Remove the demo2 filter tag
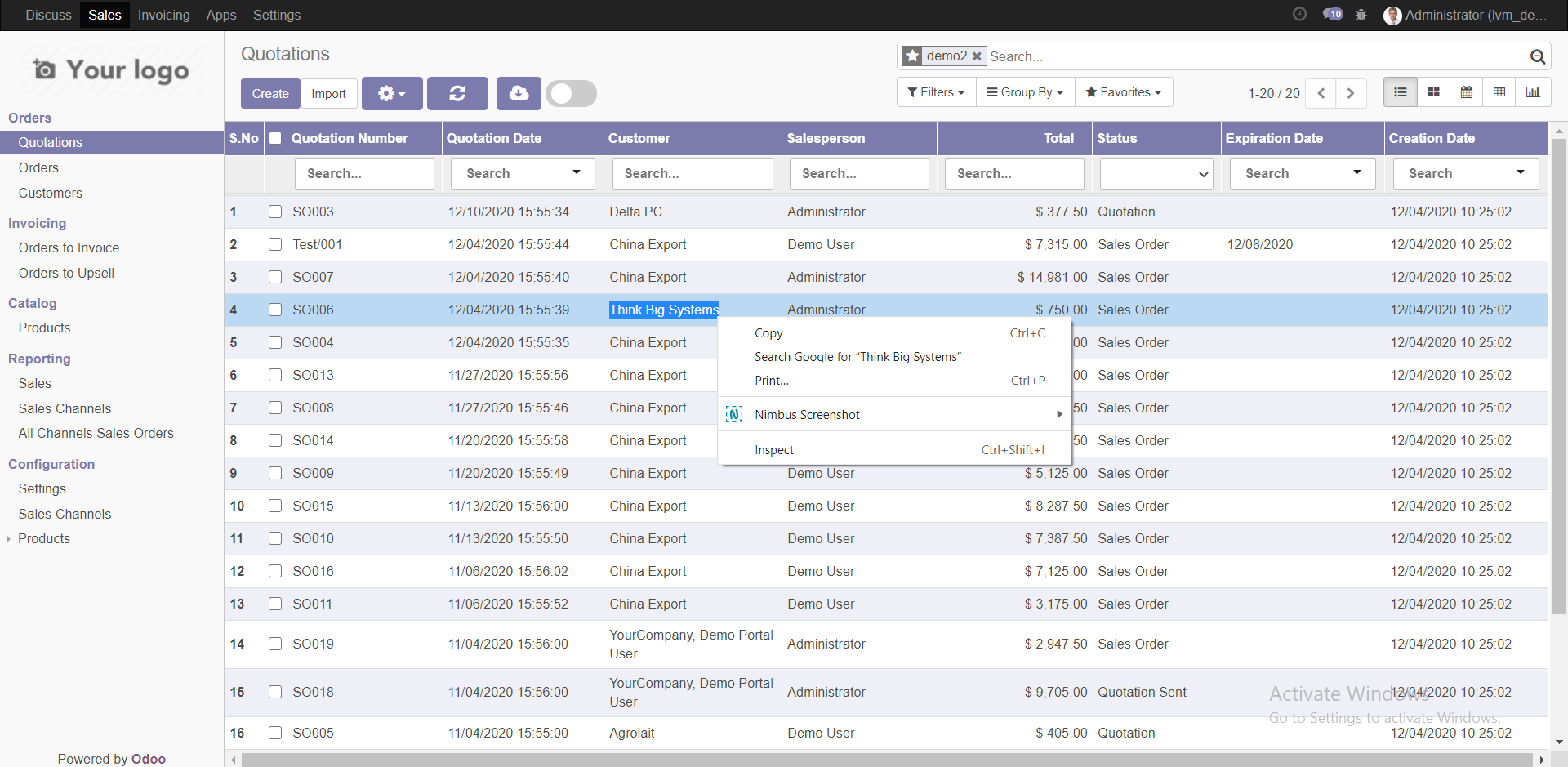The width and height of the screenshot is (1568, 767). [977, 56]
